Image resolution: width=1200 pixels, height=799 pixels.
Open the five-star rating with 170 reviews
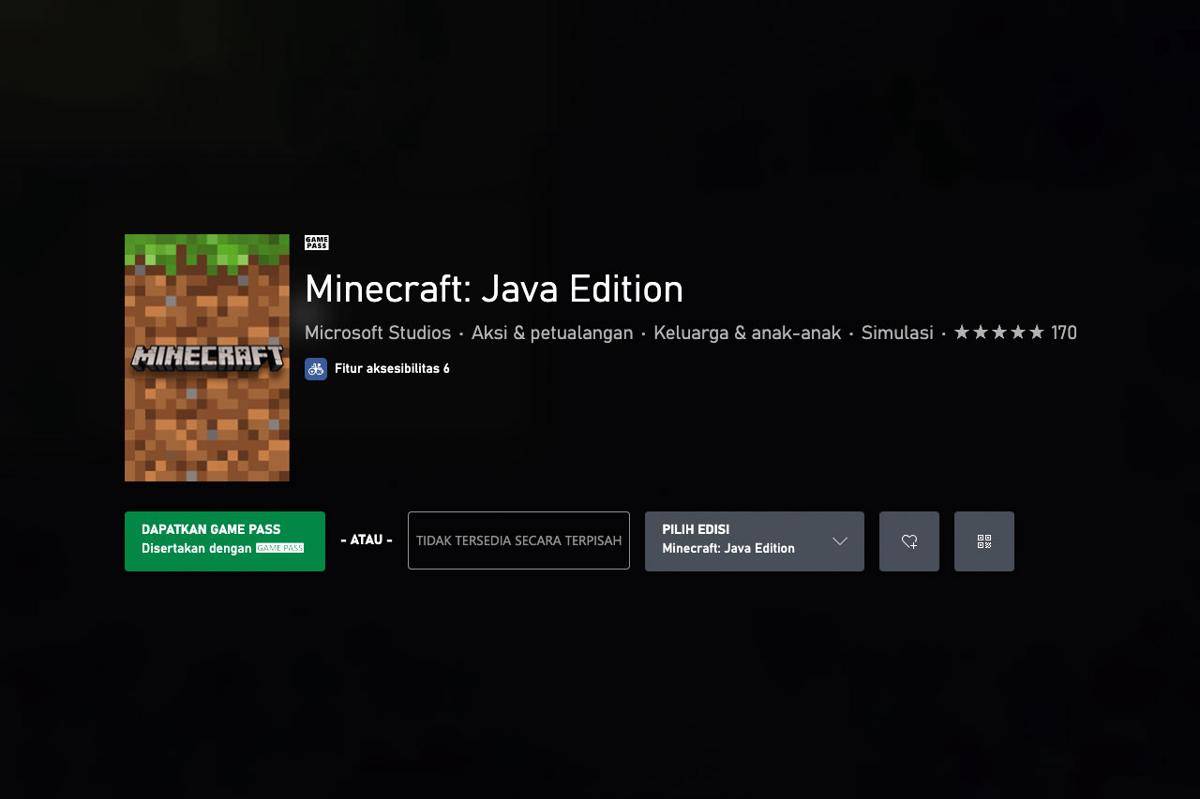click(x=1015, y=333)
